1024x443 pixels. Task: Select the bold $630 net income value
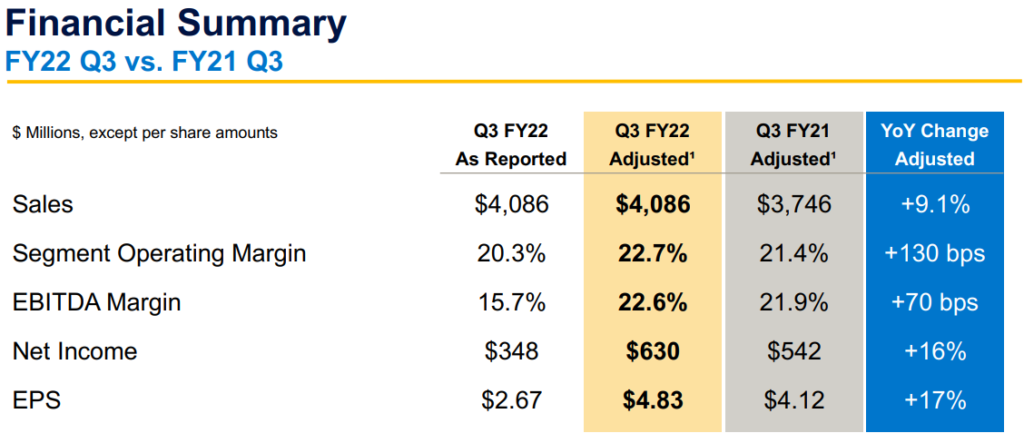point(653,352)
